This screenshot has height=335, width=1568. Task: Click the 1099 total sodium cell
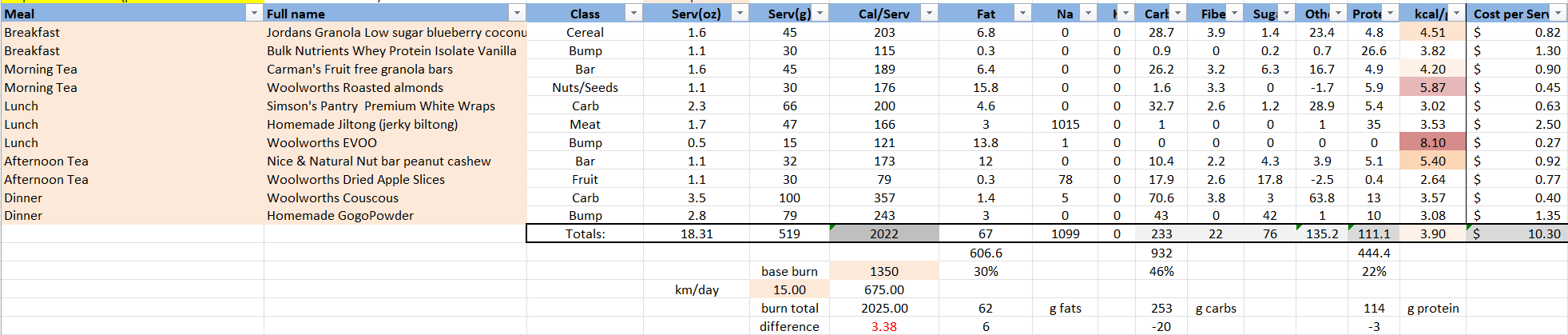pyautogui.click(x=1065, y=233)
